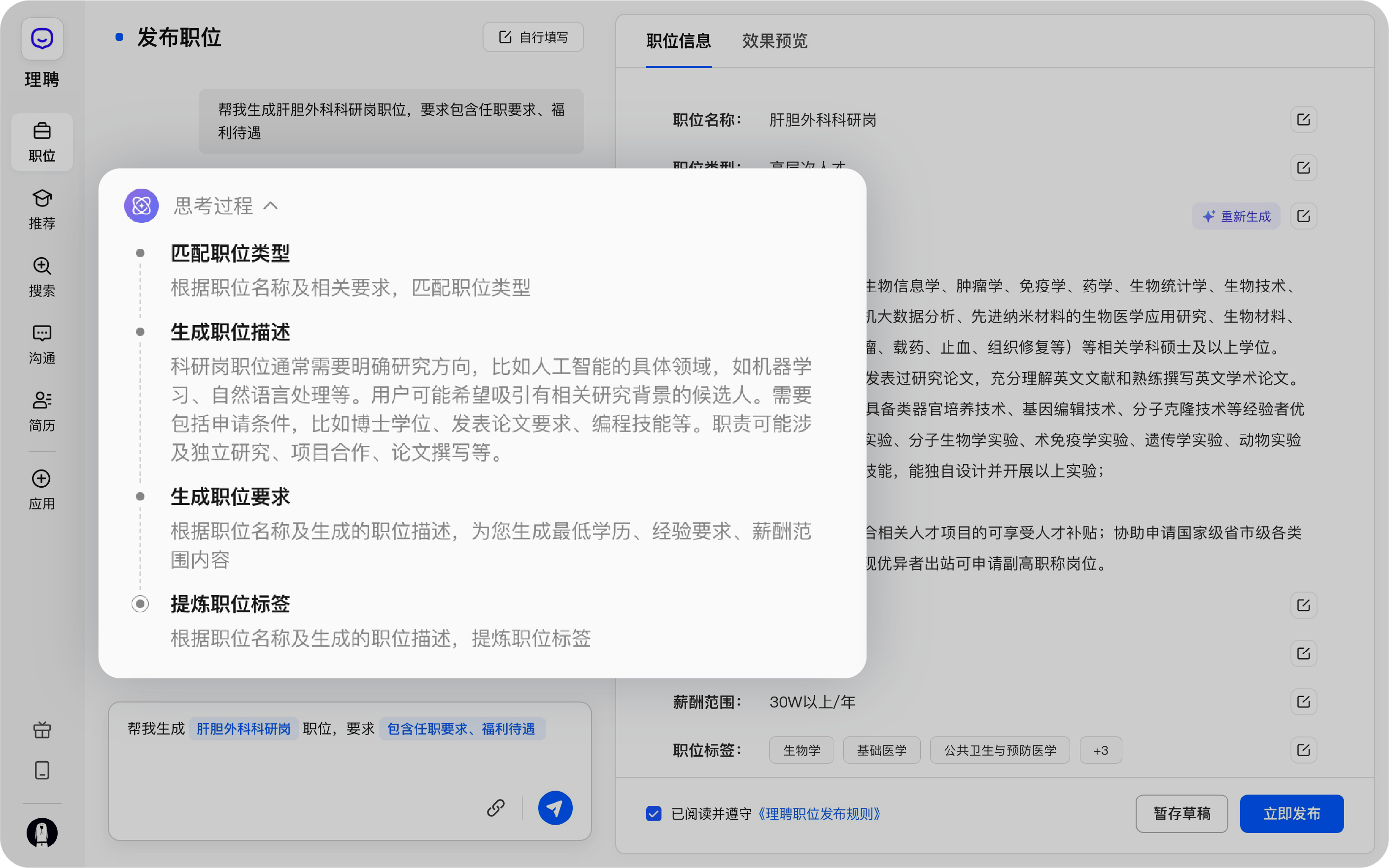
Task: Click the 肝胆外科科研岗 prompt chip
Action: pos(243,729)
